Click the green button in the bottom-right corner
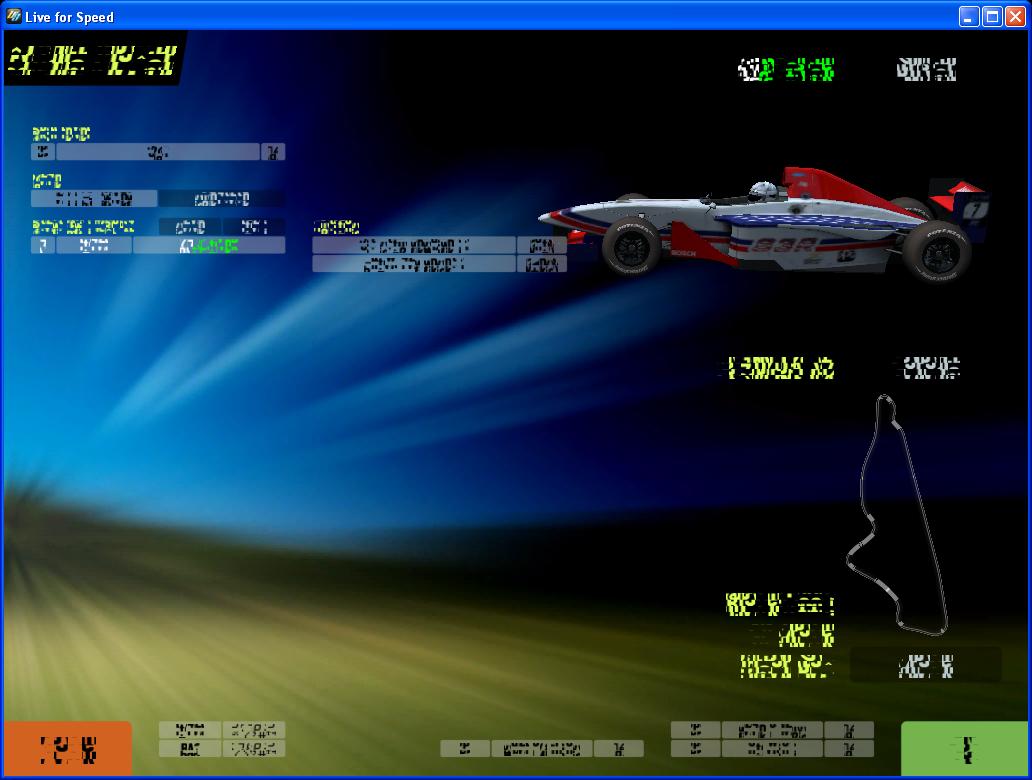Screen dimensions: 1032x780 click(x=964, y=749)
